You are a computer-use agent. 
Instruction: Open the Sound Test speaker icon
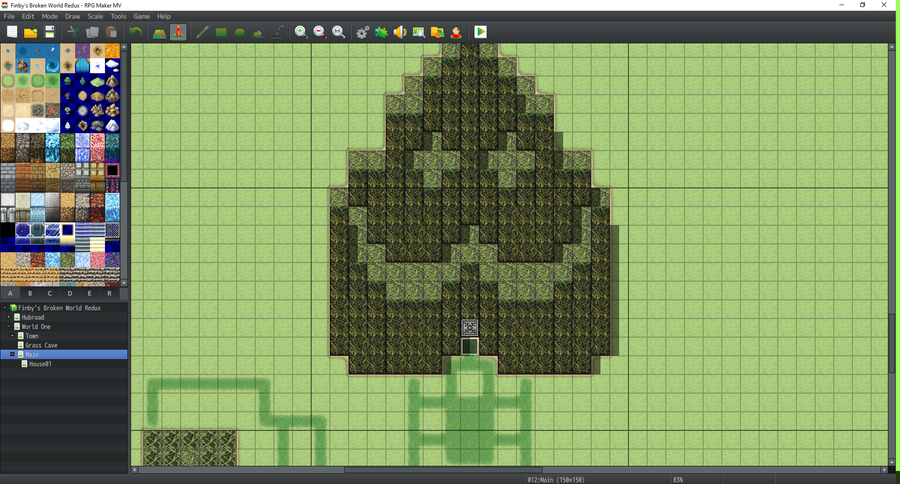point(400,32)
